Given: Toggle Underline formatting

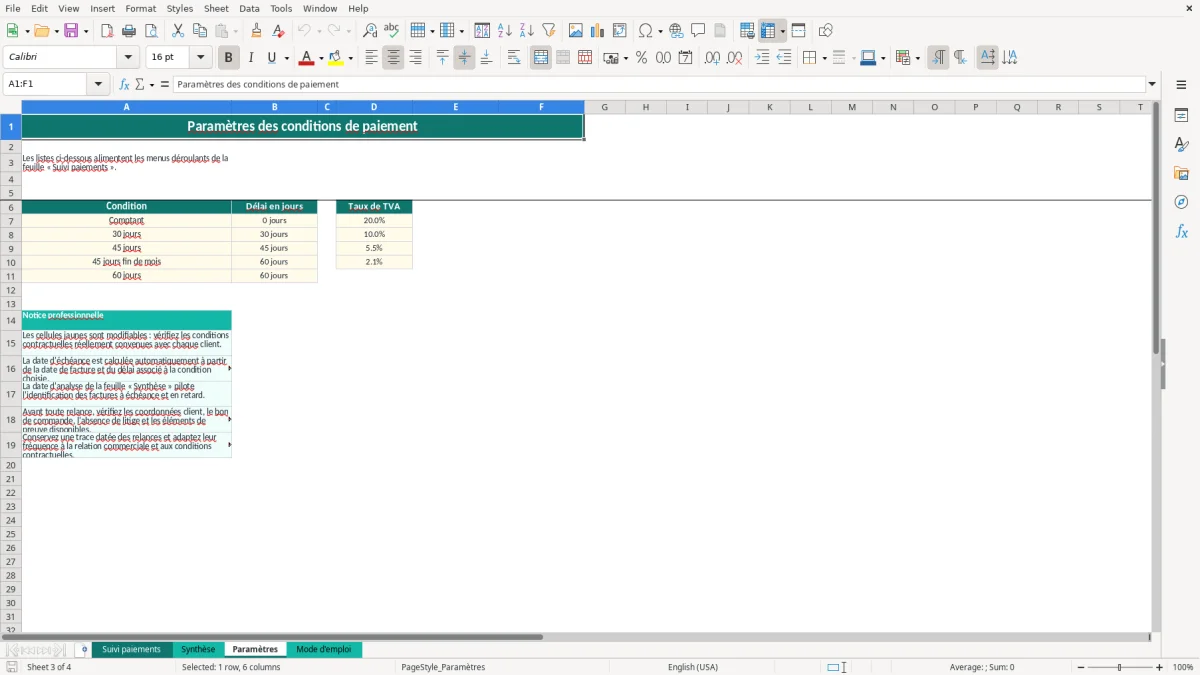Looking at the screenshot, I should 271,58.
